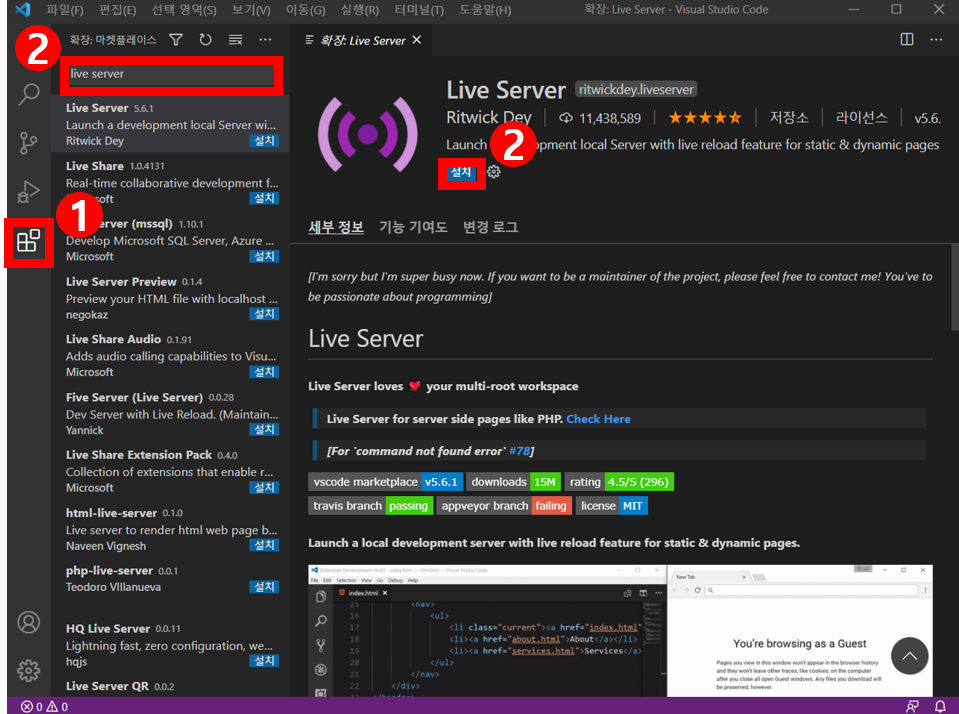The image size is (959, 714).
Task: Click the Live Server extension logo
Action: click(x=368, y=134)
